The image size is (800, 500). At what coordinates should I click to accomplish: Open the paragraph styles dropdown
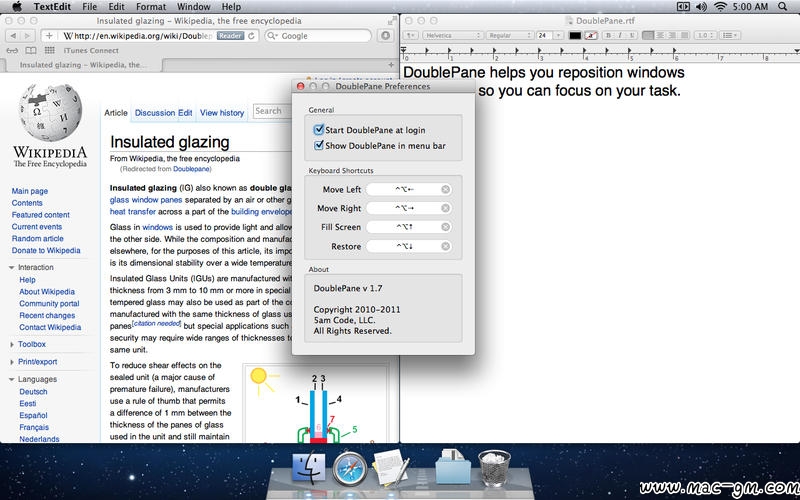click(411, 35)
